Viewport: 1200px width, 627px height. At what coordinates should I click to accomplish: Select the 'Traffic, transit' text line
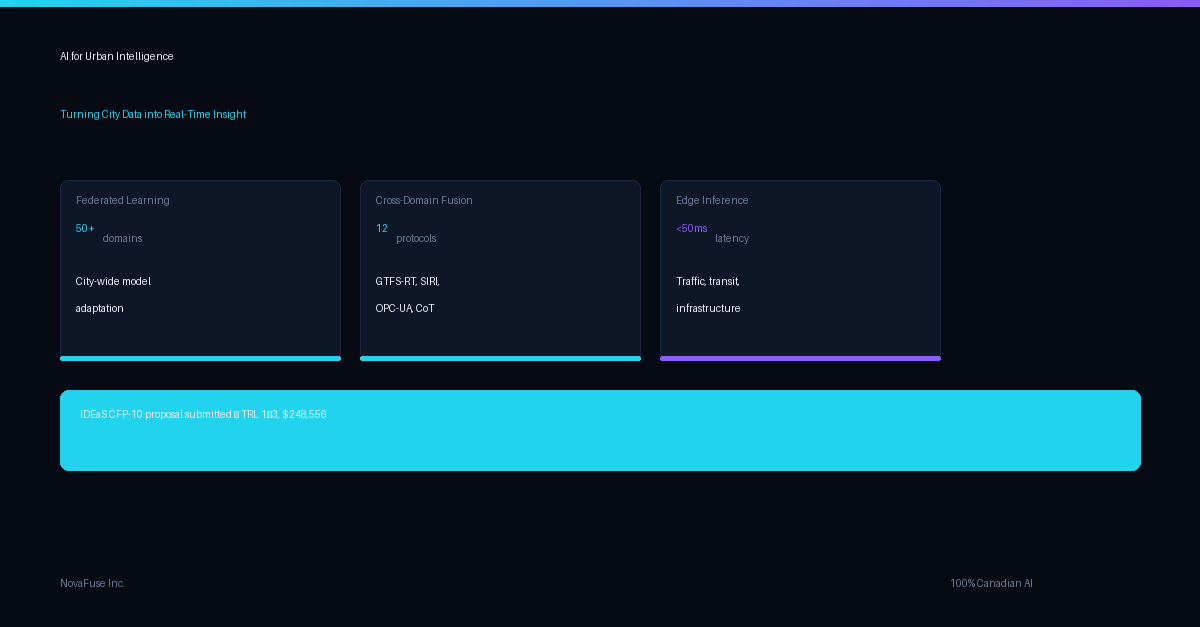(708, 282)
